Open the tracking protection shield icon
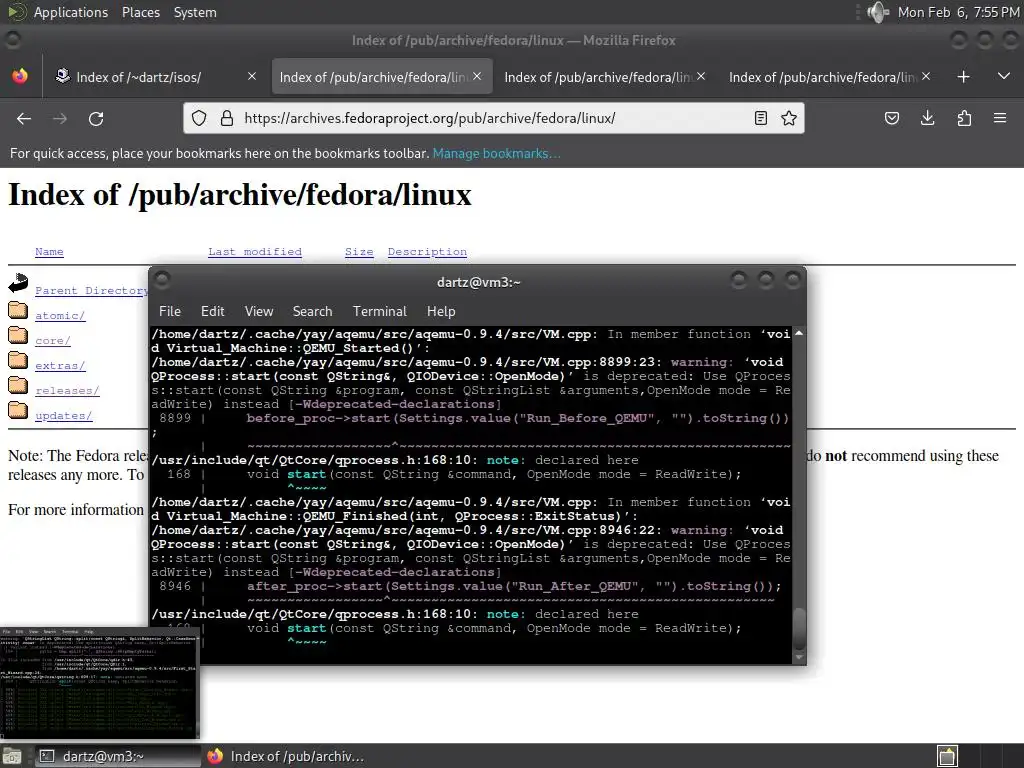Viewport: 1024px width, 768px height. click(x=199, y=118)
